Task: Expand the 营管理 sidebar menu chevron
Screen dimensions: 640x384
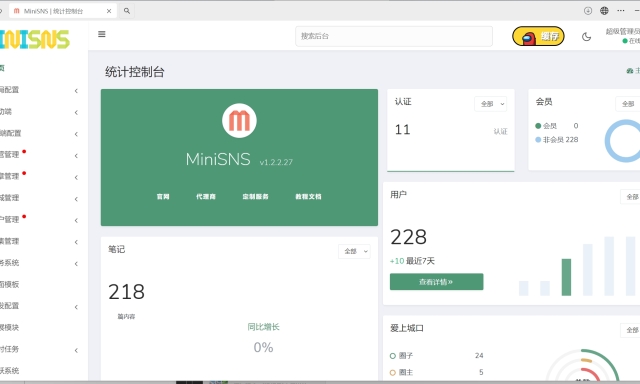Action: point(76,155)
